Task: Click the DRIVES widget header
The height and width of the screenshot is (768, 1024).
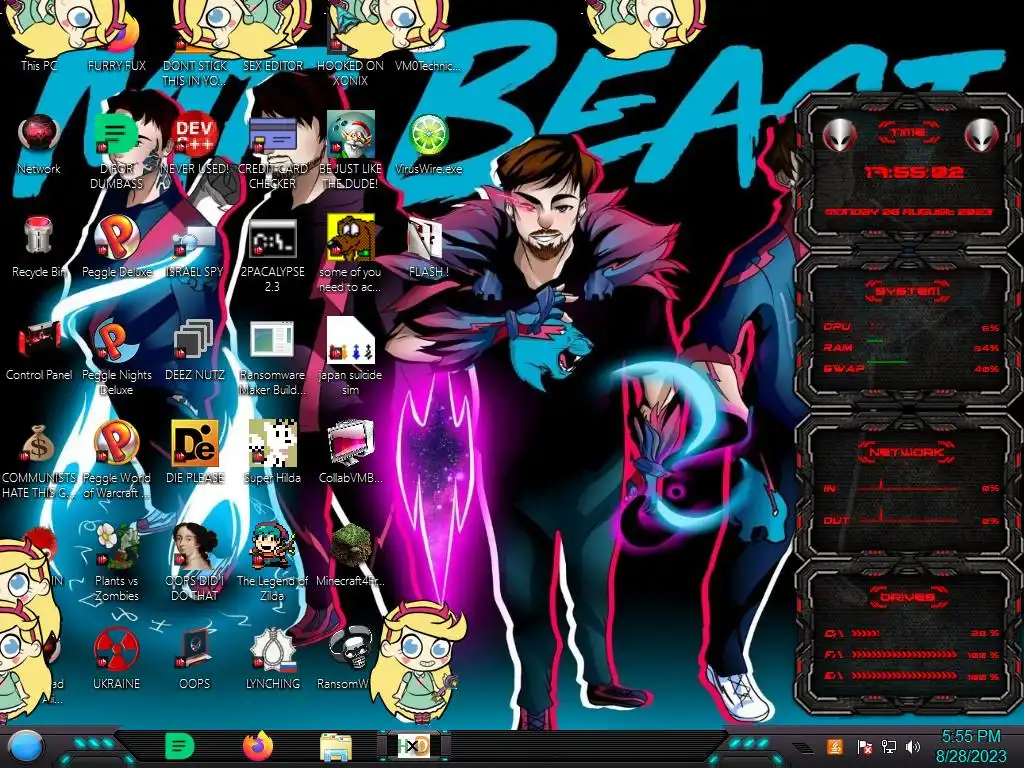Action: coord(906,597)
